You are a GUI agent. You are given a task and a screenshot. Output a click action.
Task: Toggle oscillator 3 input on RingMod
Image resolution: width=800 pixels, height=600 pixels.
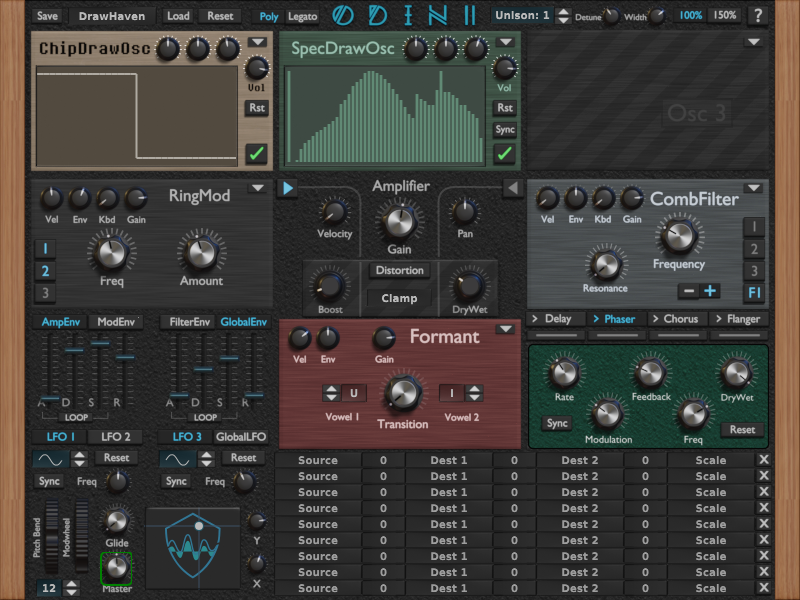(x=45, y=293)
